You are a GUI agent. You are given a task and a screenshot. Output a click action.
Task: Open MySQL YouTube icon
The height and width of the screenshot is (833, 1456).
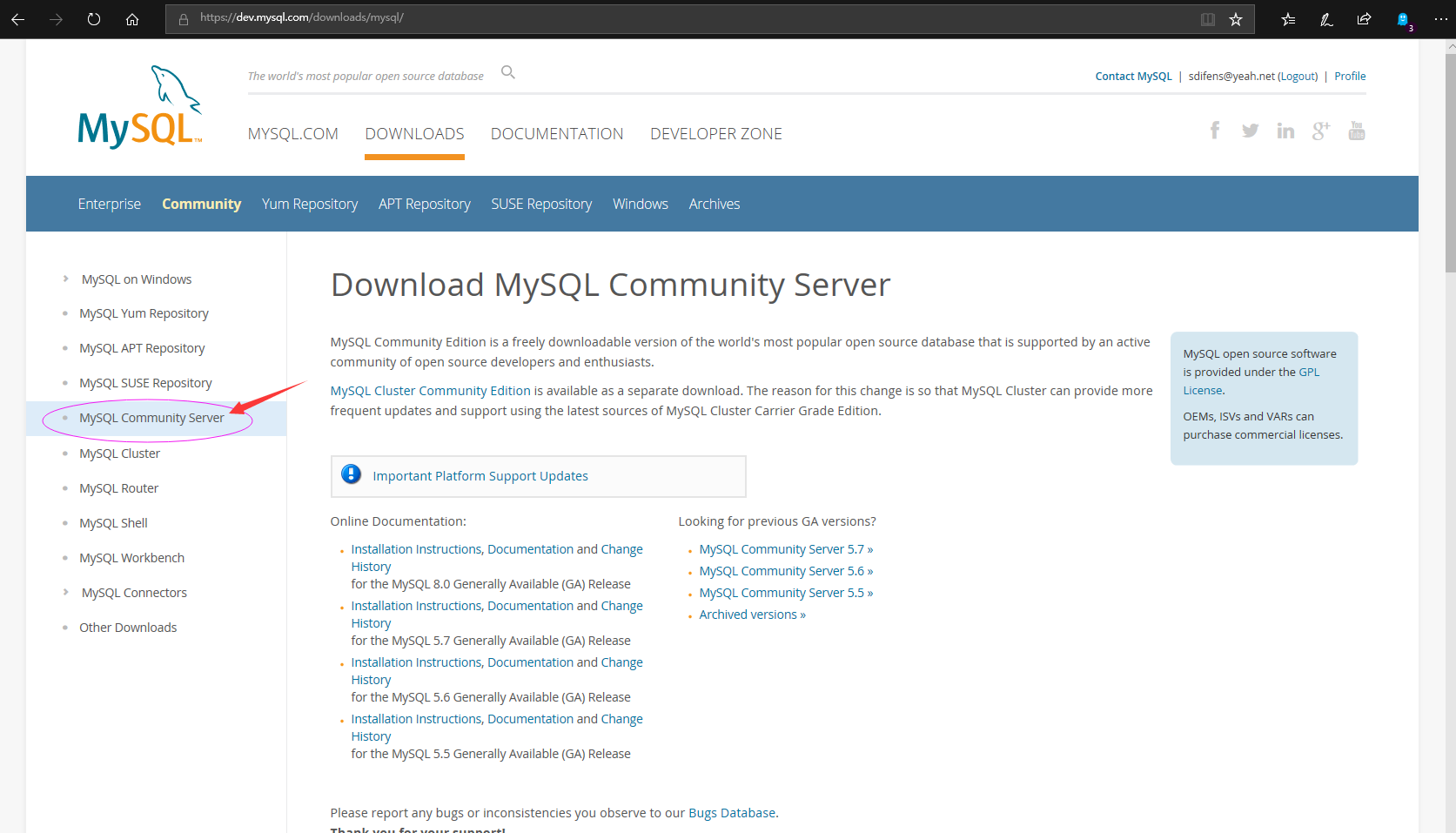tap(1357, 131)
